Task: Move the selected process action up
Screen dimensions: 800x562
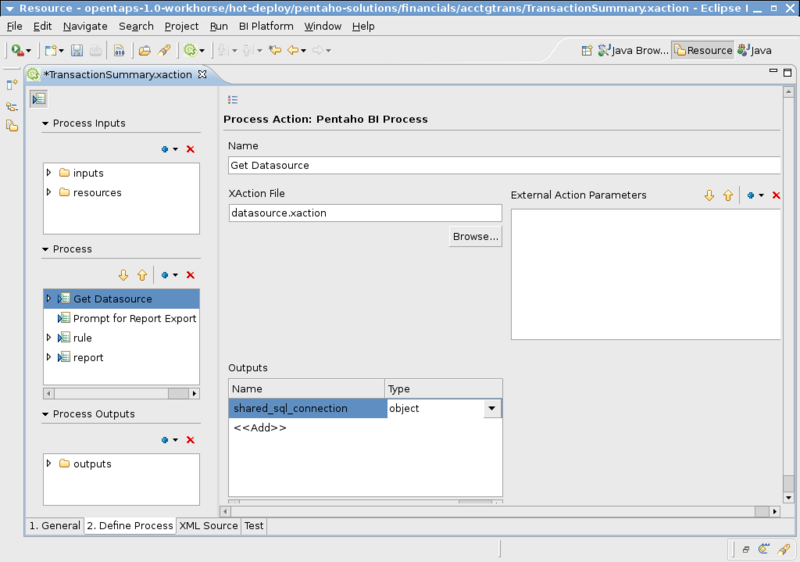Action: (142, 275)
